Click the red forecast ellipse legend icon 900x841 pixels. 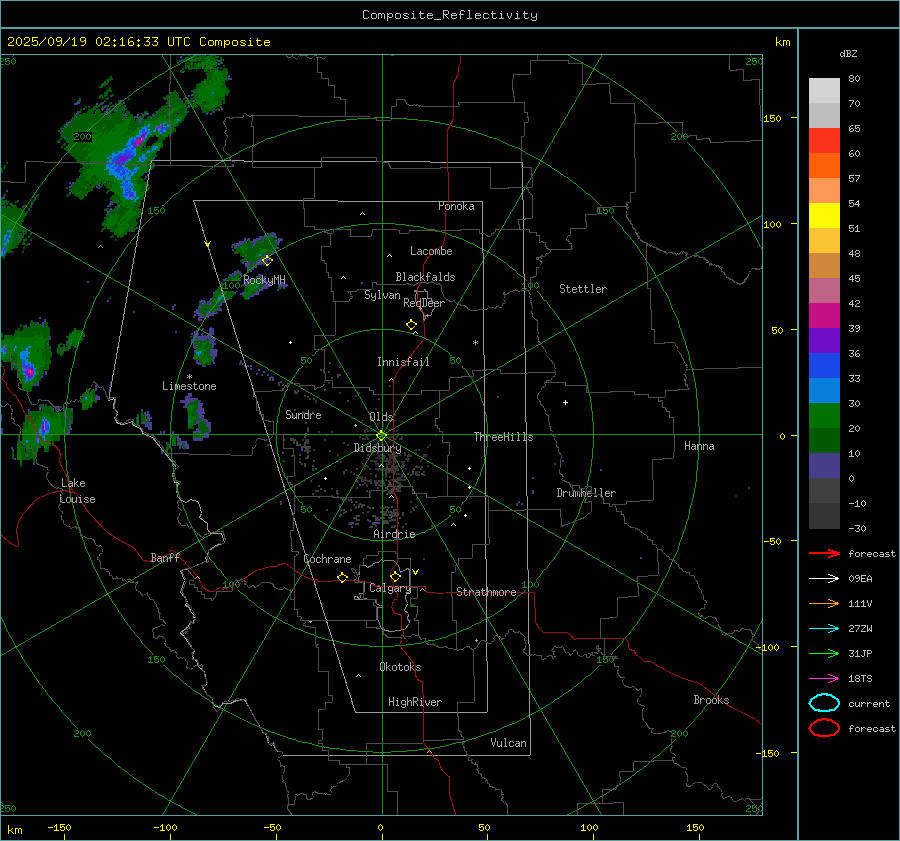pos(824,728)
